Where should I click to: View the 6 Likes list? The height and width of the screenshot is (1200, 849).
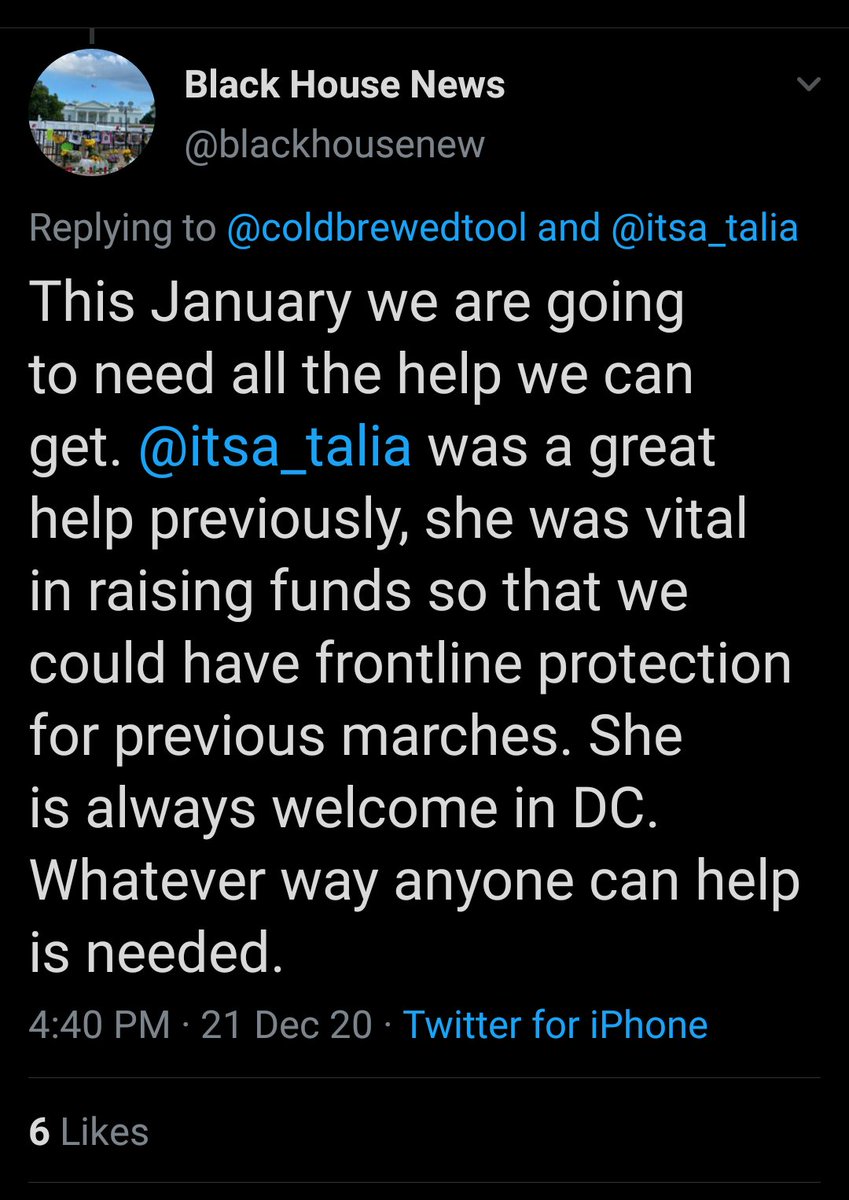pos(89,1131)
